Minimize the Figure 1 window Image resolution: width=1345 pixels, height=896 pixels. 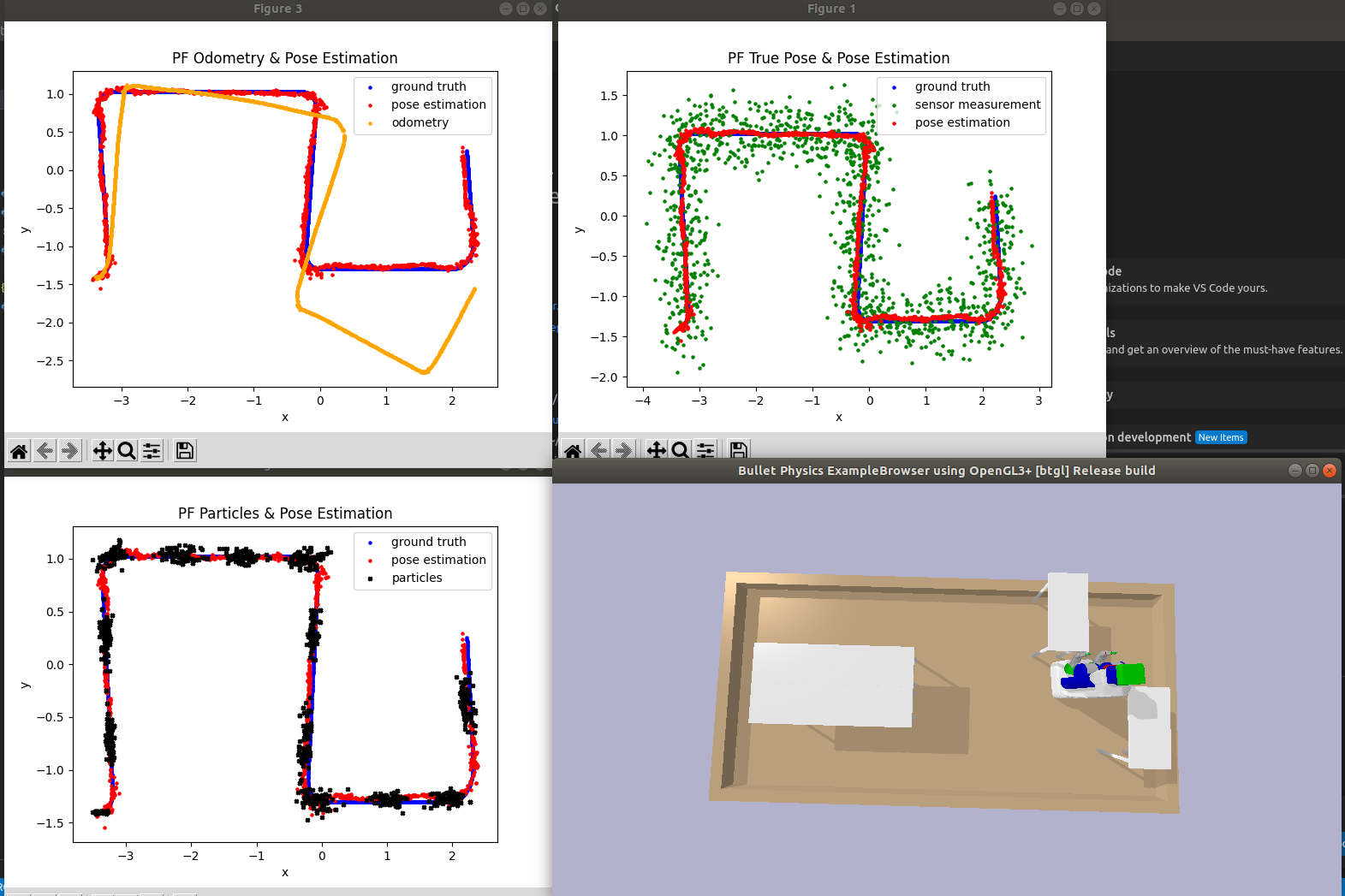[1060, 9]
